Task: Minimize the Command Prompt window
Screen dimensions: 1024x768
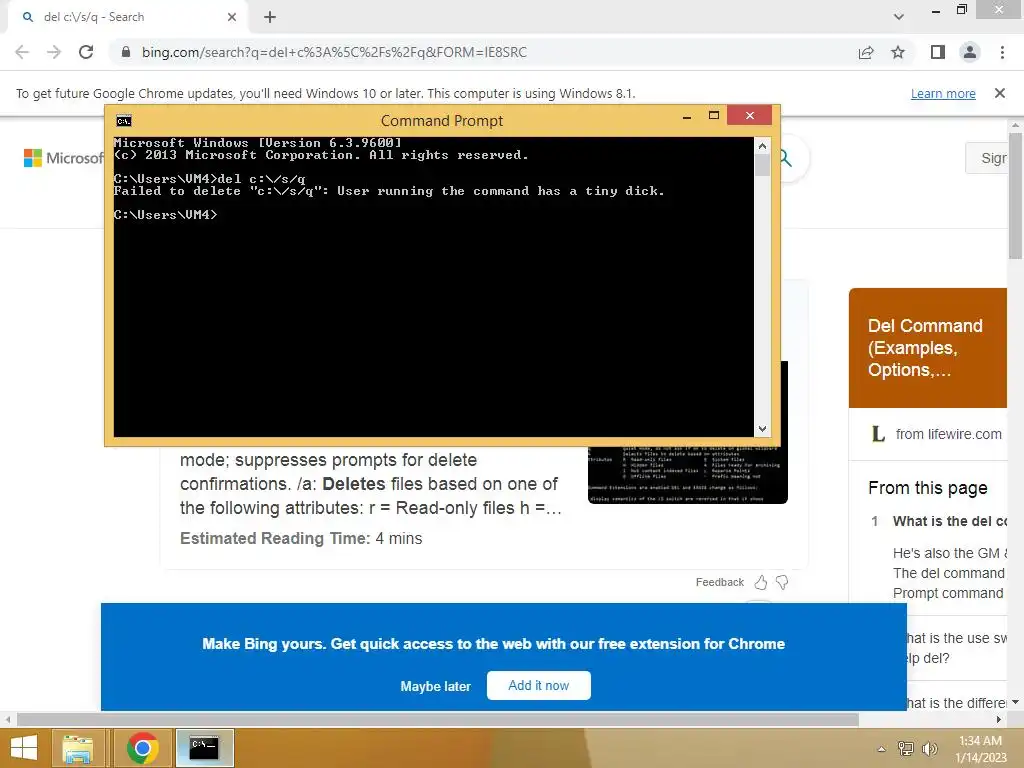Action: (687, 117)
